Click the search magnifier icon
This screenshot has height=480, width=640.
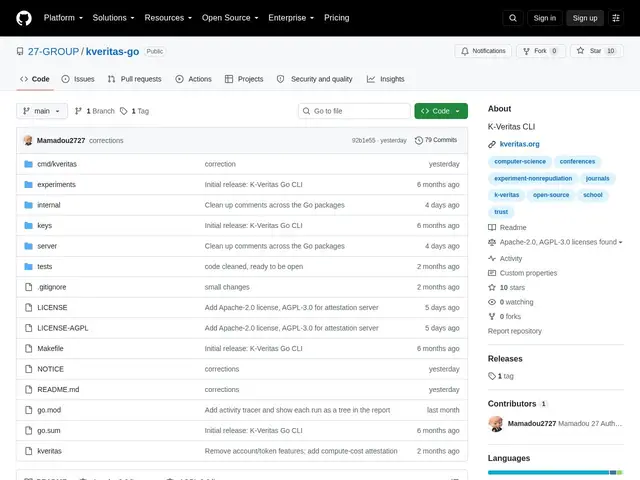click(x=513, y=18)
